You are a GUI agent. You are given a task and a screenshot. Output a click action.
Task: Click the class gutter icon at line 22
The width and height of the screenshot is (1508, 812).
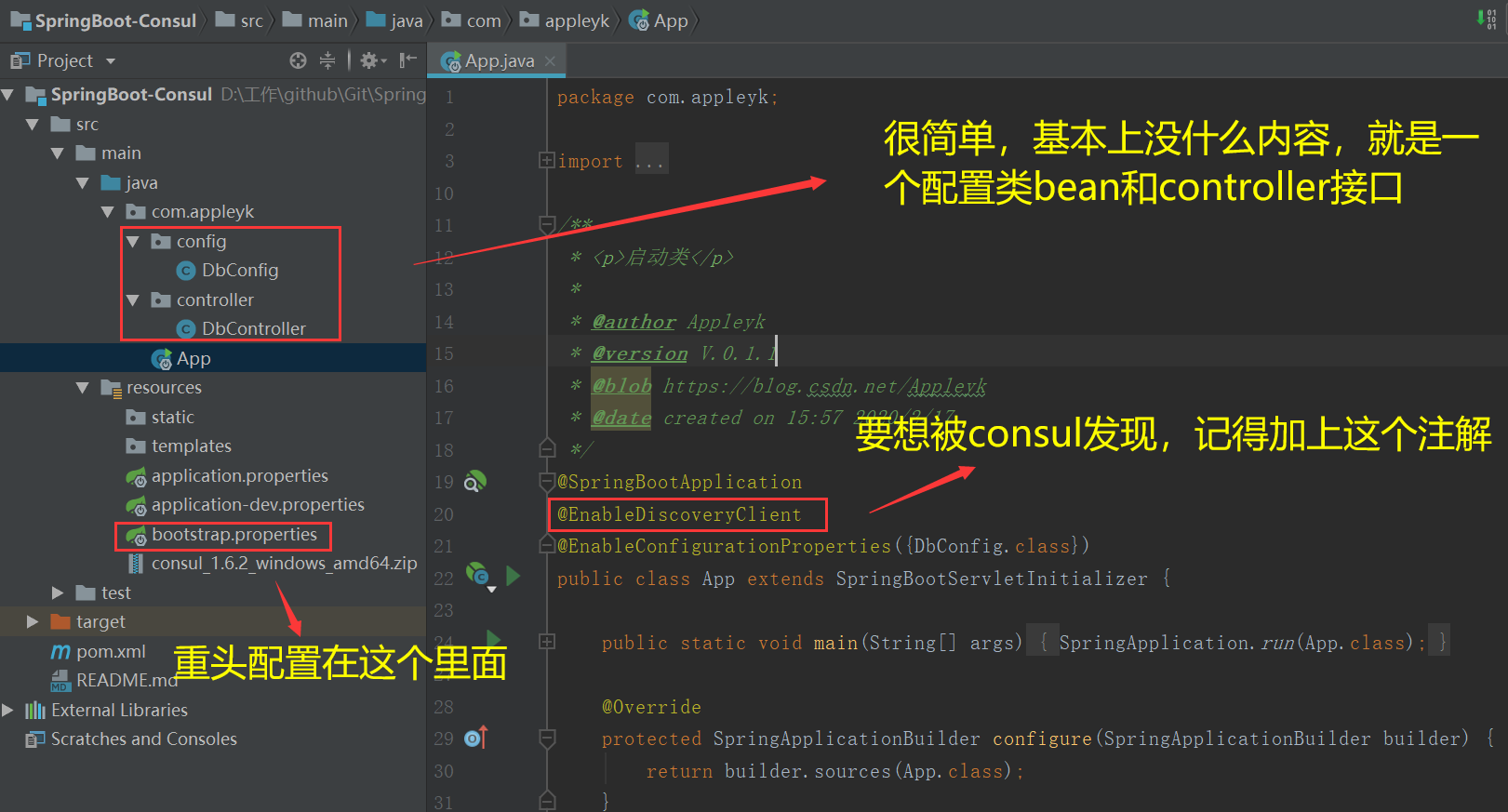(477, 577)
